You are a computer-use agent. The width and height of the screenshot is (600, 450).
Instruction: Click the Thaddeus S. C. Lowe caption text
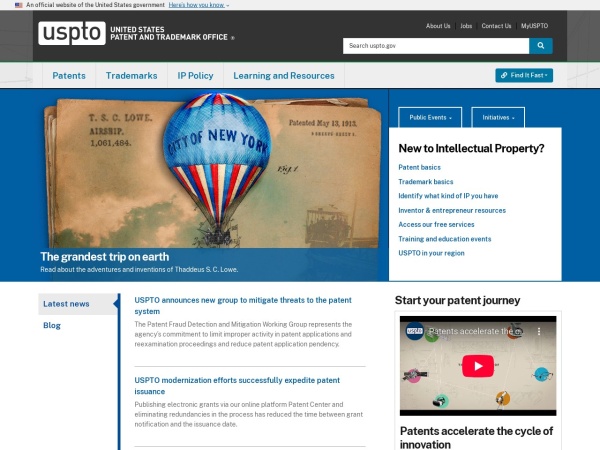[x=139, y=269]
